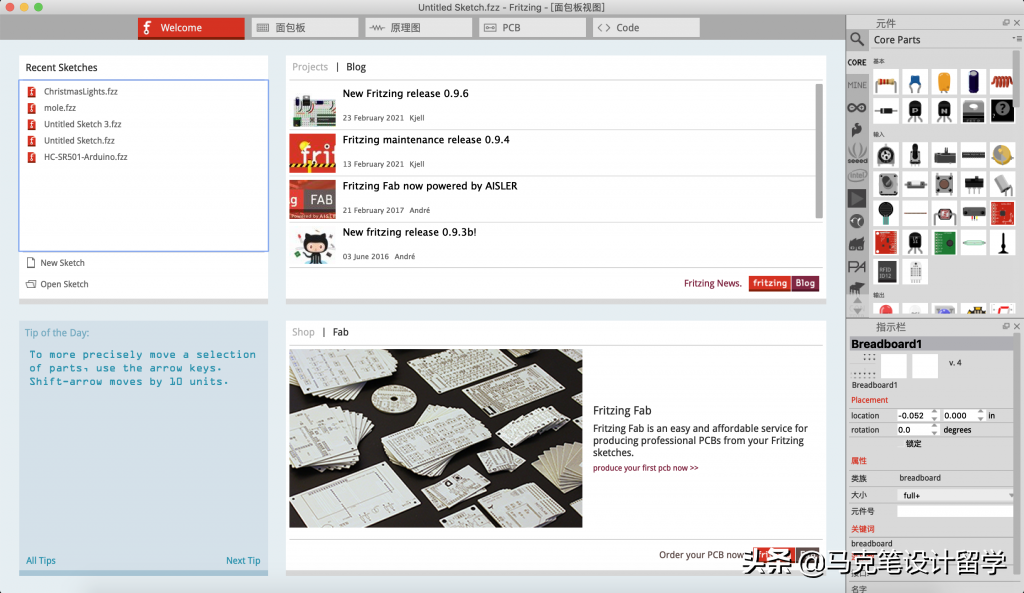Click Open Sketch
The image size is (1024, 593).
[57, 284]
